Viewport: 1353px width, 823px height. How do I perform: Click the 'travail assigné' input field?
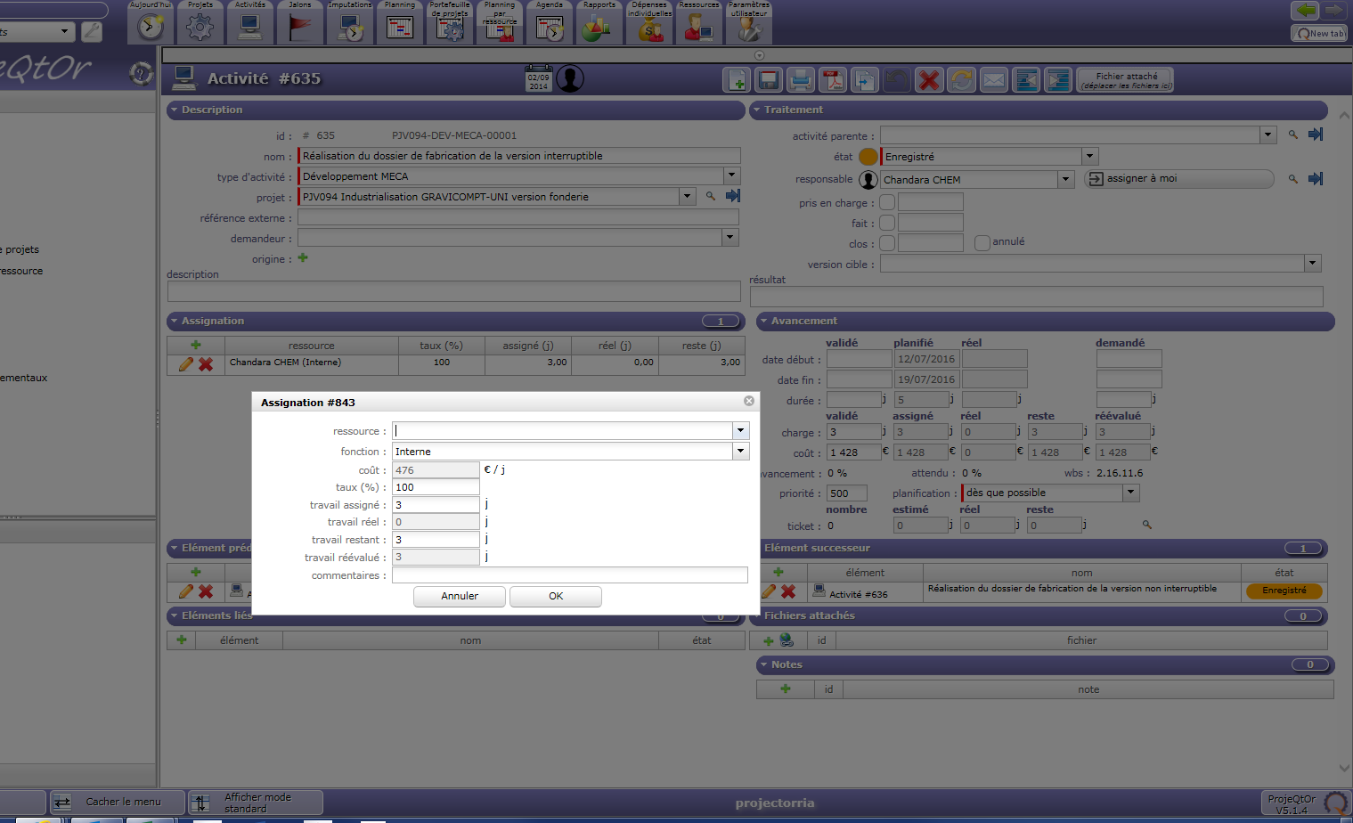(x=435, y=505)
